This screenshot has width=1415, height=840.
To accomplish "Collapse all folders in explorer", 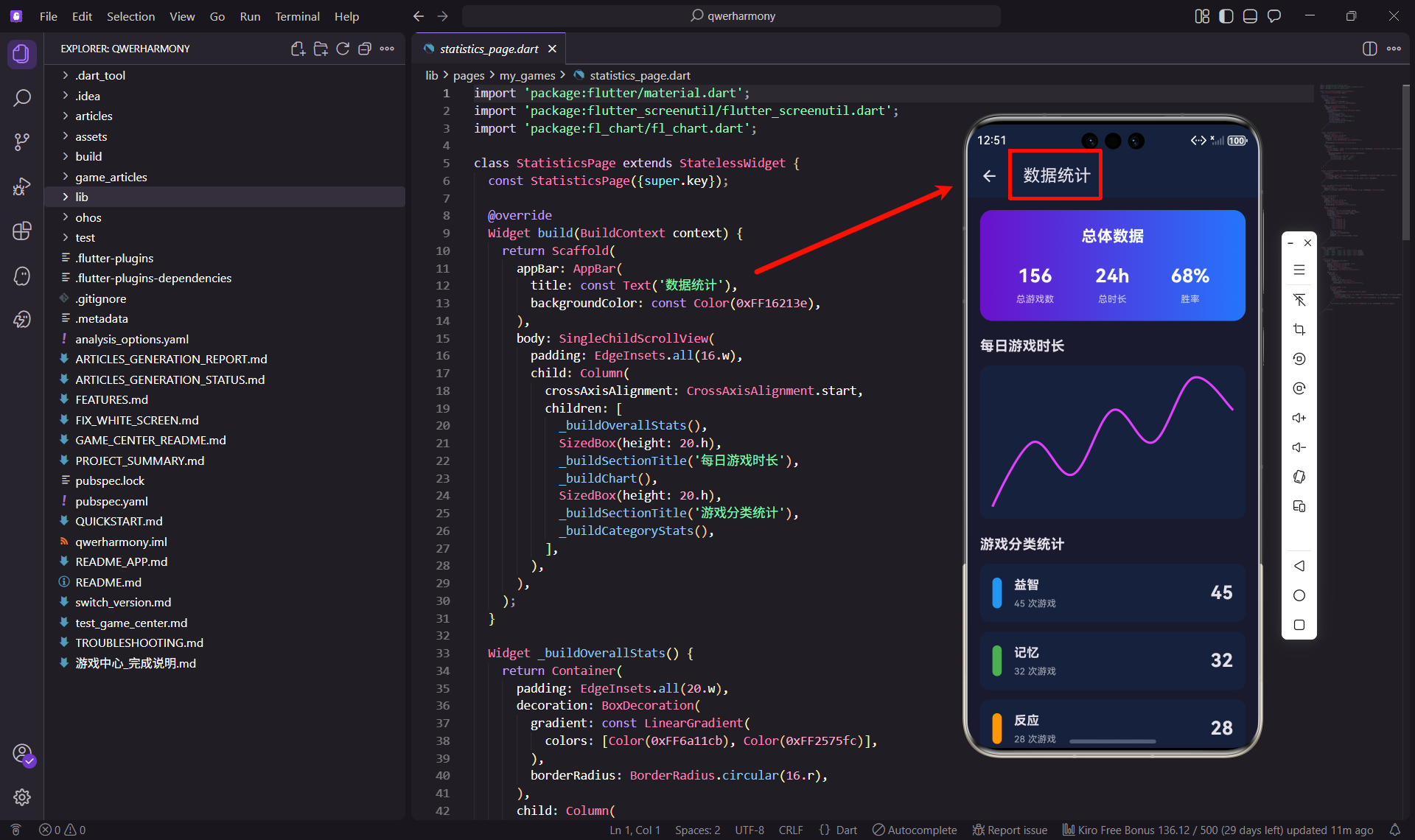I will 364,49.
